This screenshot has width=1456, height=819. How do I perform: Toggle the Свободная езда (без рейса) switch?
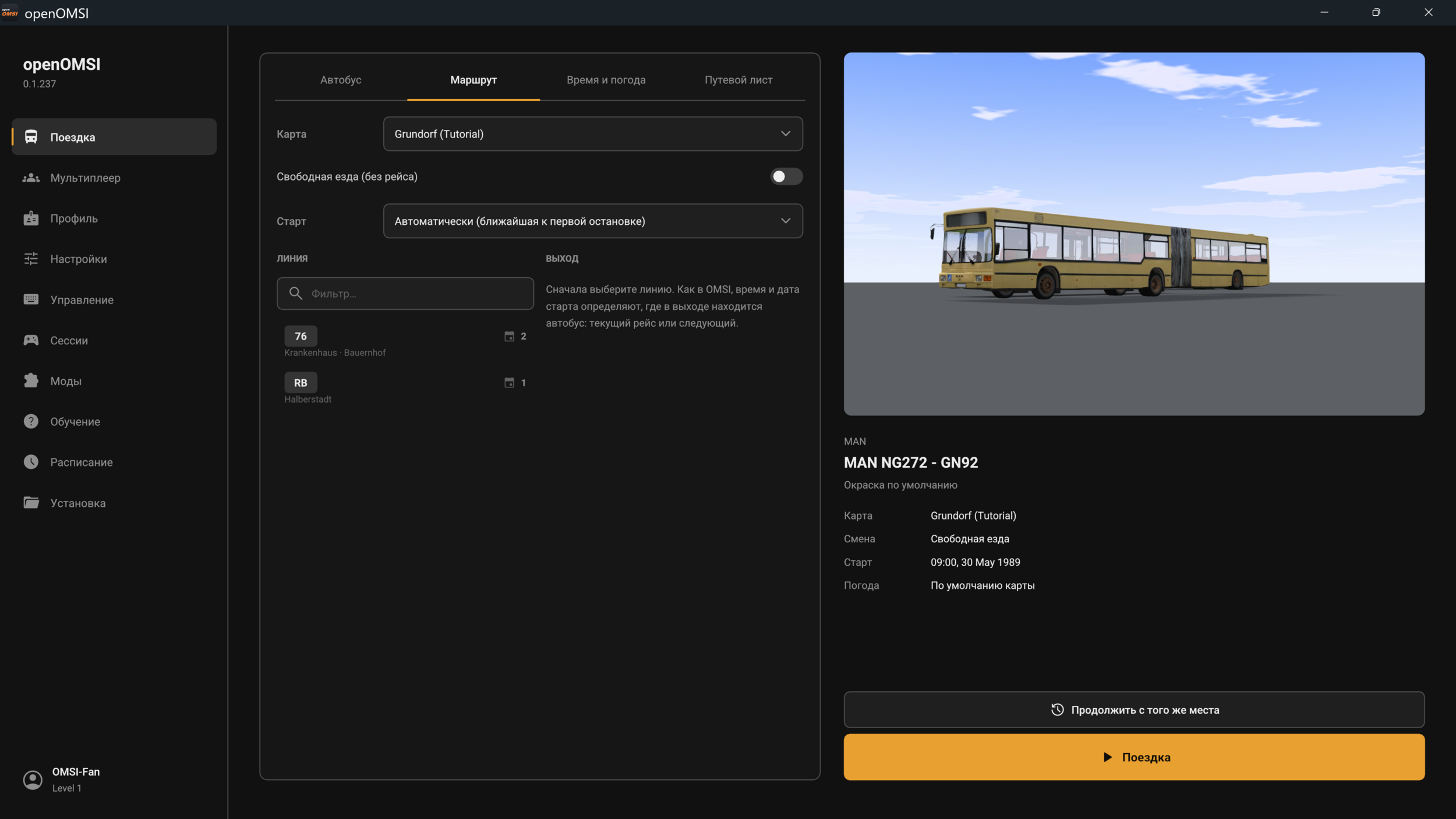point(786,176)
